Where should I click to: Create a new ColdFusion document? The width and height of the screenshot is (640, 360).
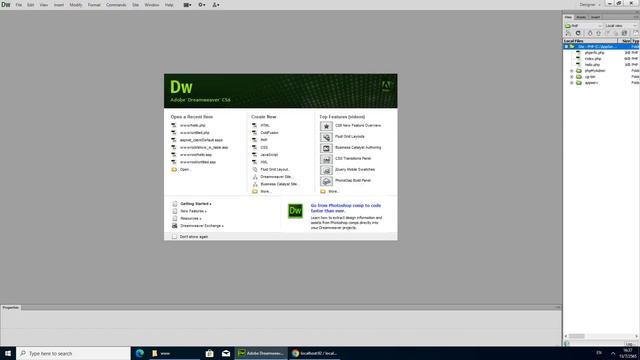(x=269, y=133)
